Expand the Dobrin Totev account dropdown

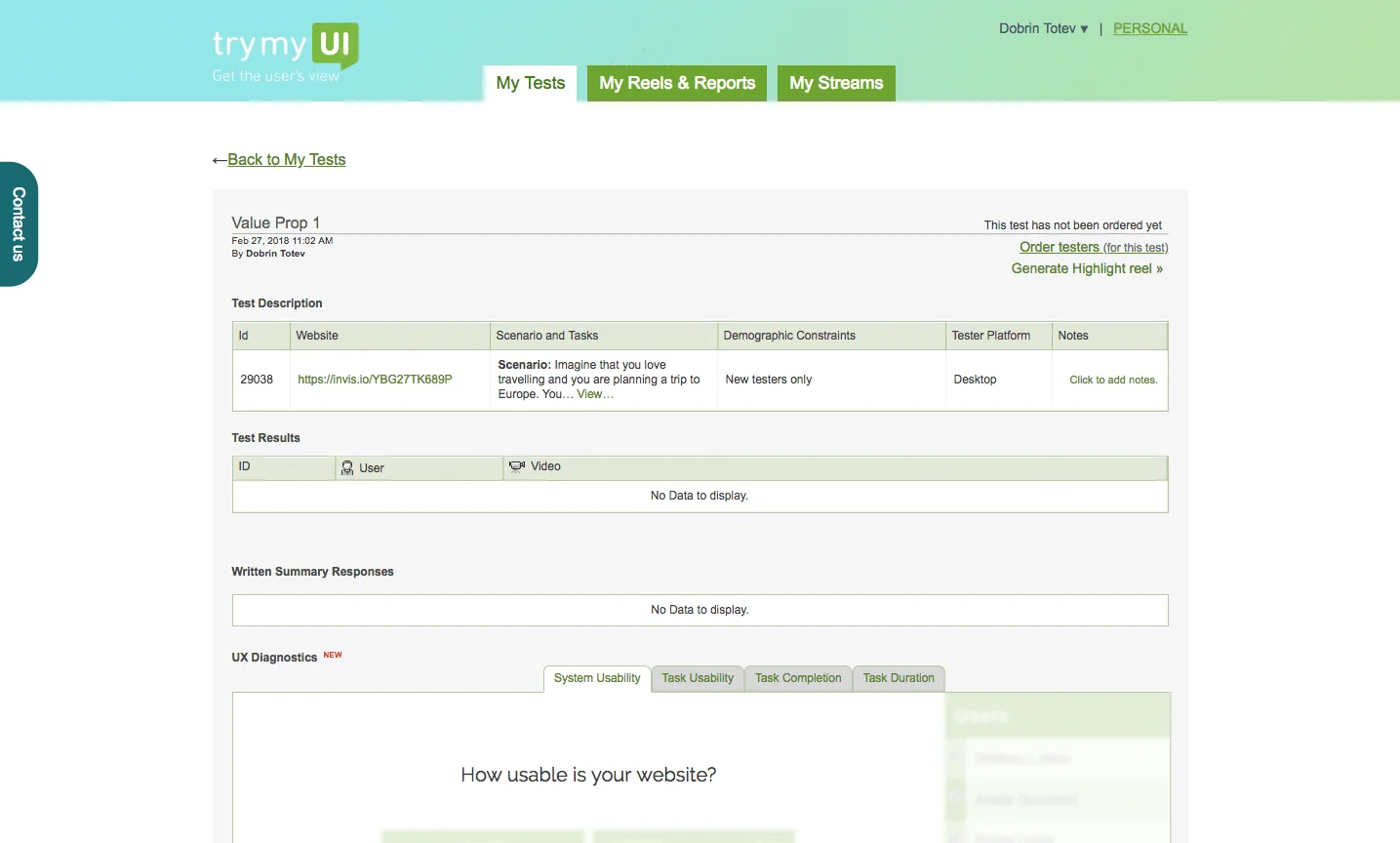1043,28
